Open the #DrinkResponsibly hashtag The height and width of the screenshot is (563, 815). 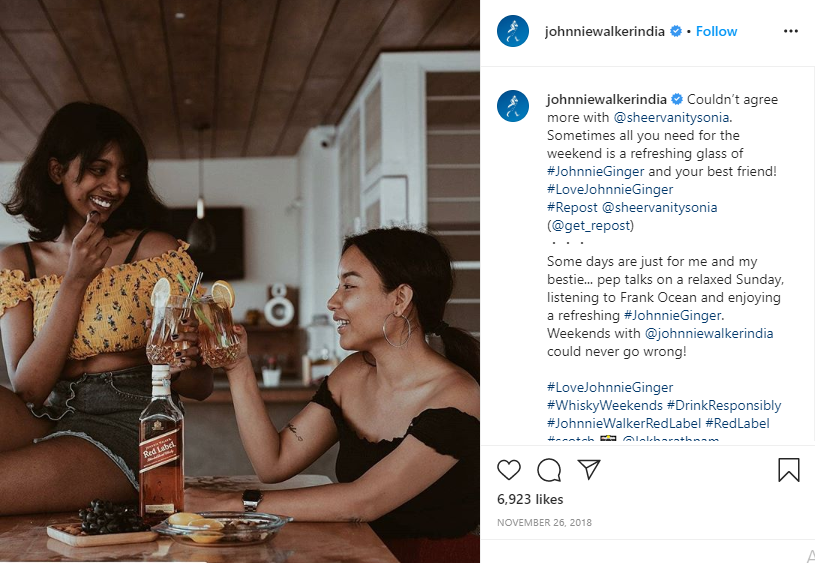[724, 405]
